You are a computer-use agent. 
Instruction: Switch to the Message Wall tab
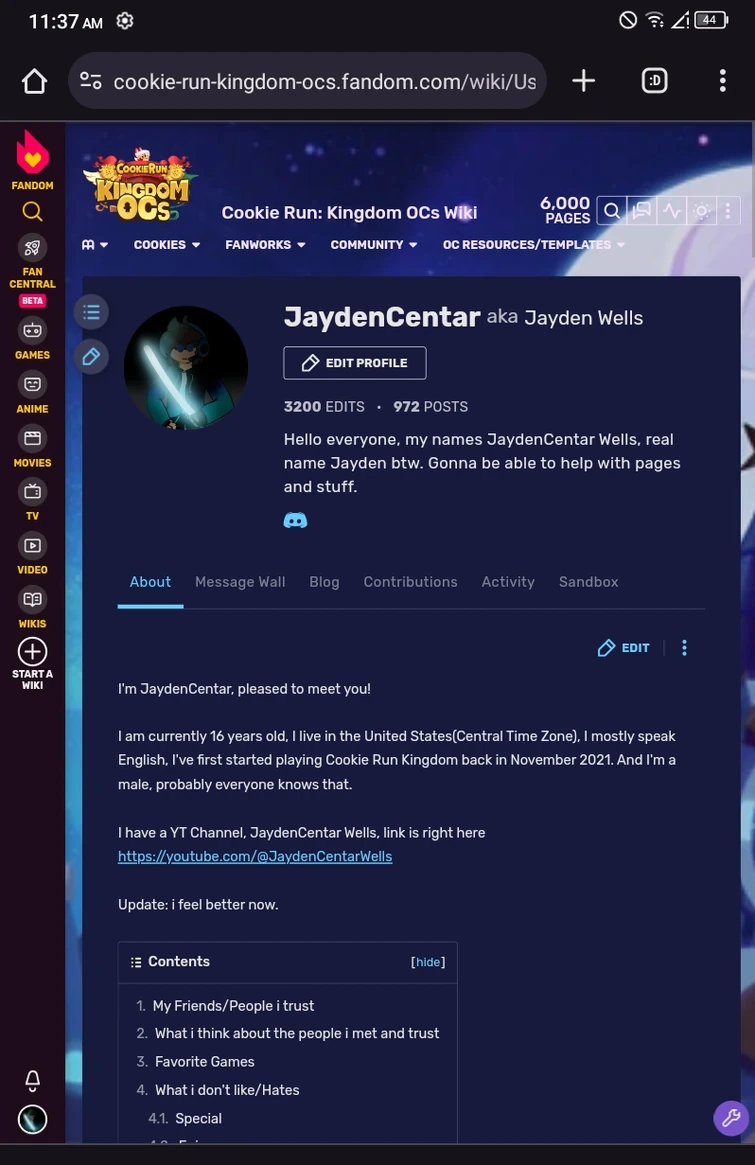(x=240, y=582)
